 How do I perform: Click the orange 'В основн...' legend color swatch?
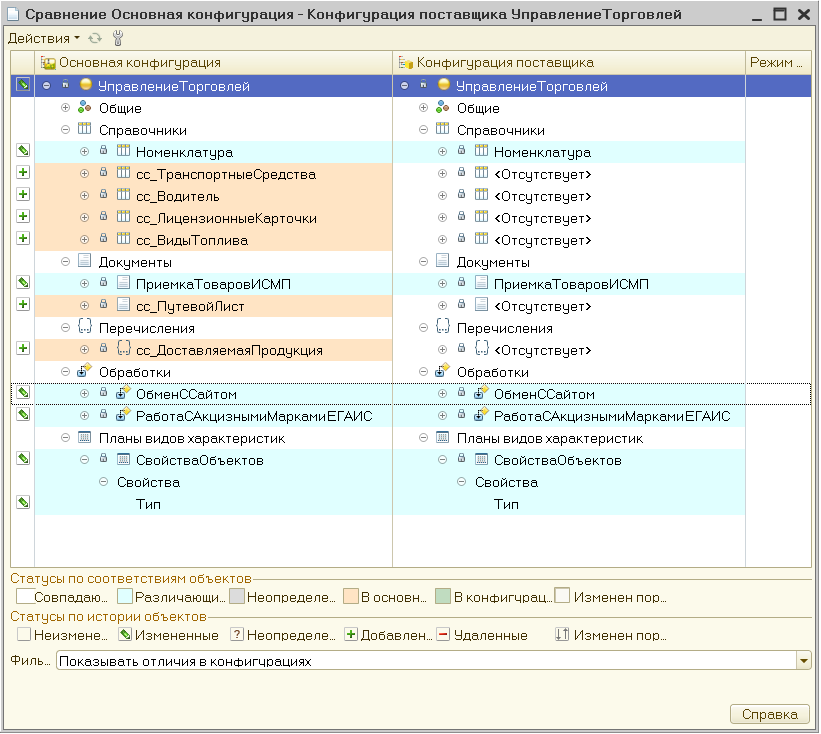pyautogui.click(x=350, y=597)
